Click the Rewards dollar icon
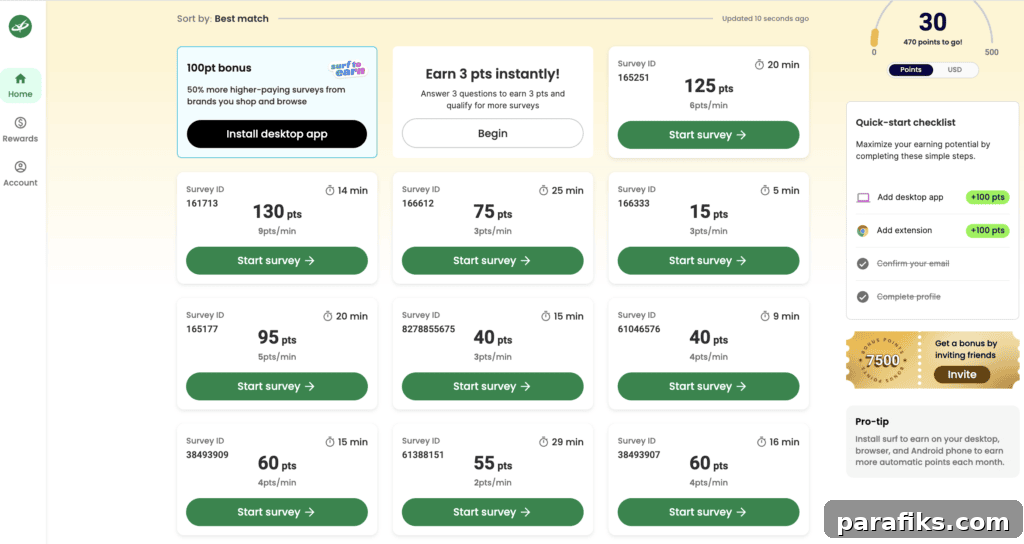Viewport: 1024px width, 544px height. click(20, 123)
